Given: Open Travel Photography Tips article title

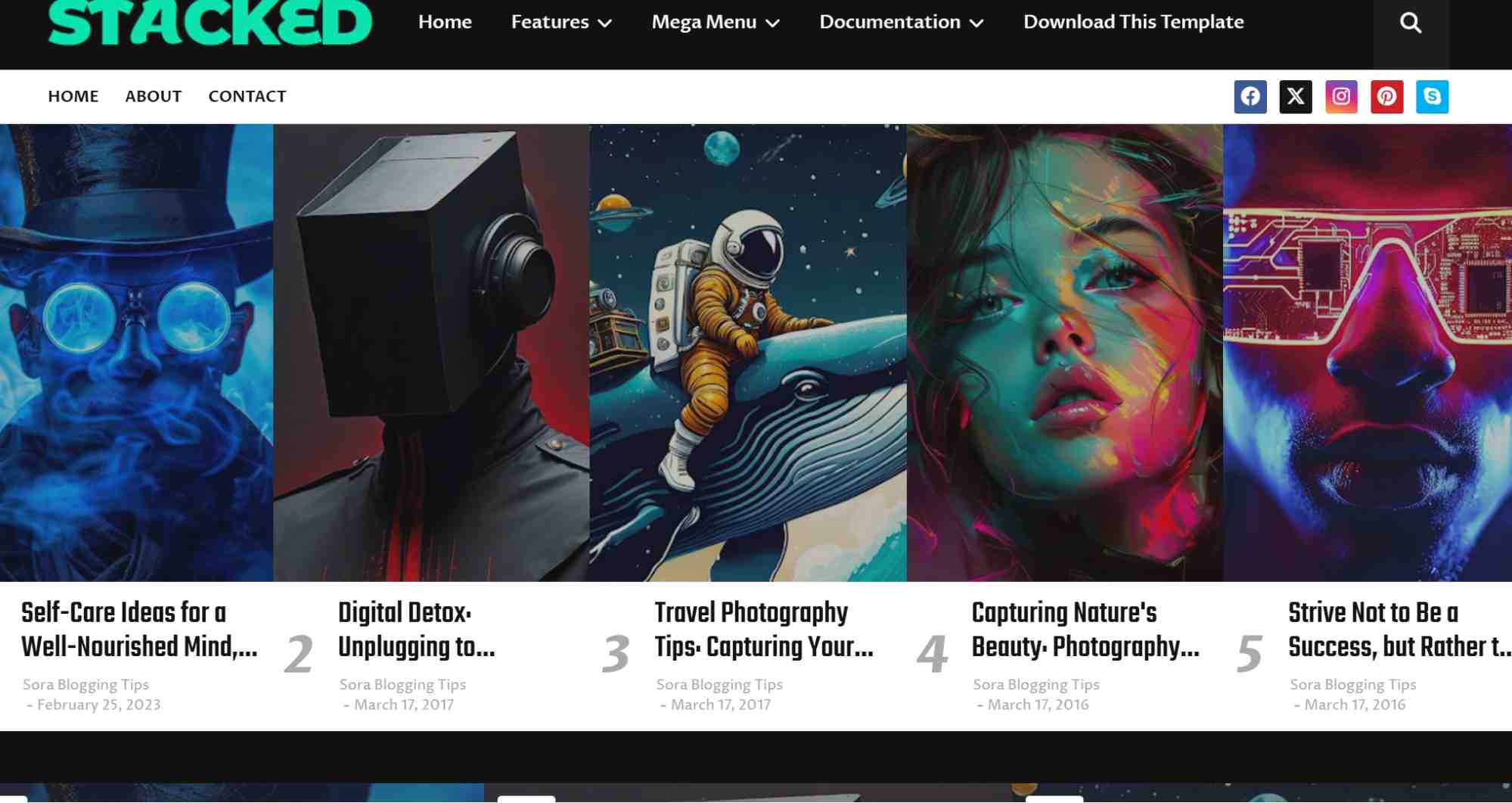Looking at the screenshot, I should point(763,630).
